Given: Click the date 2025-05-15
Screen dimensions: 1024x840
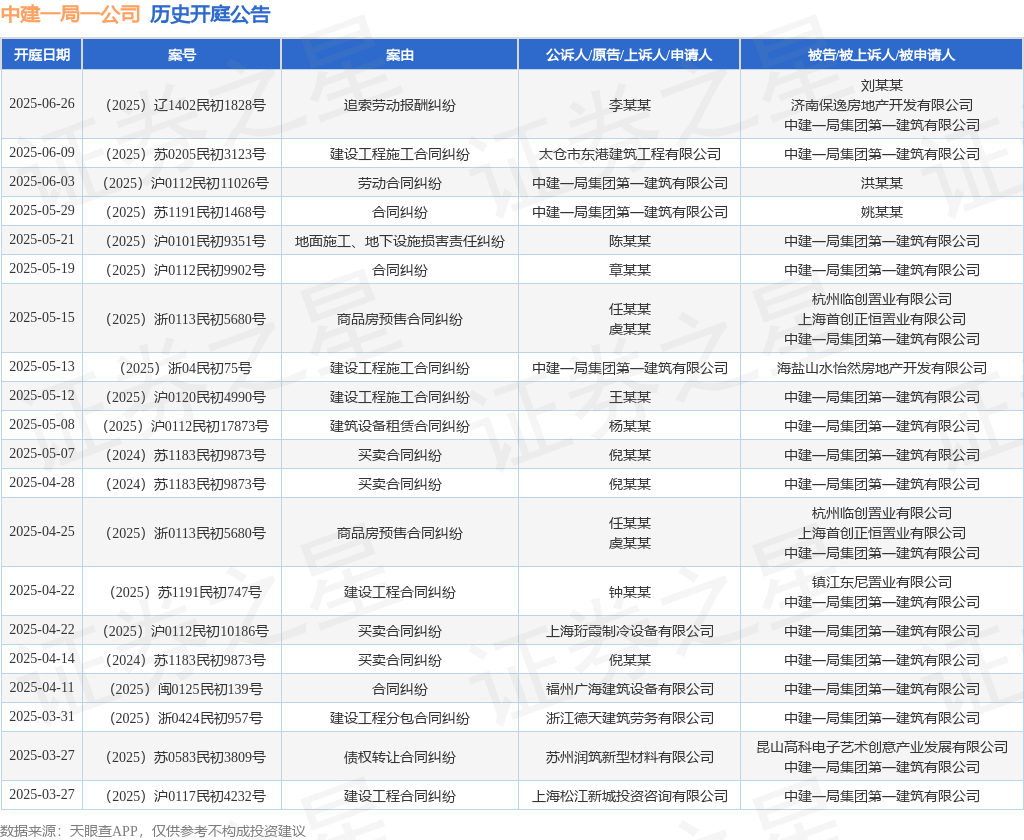Looking at the screenshot, I should pos(42,317).
